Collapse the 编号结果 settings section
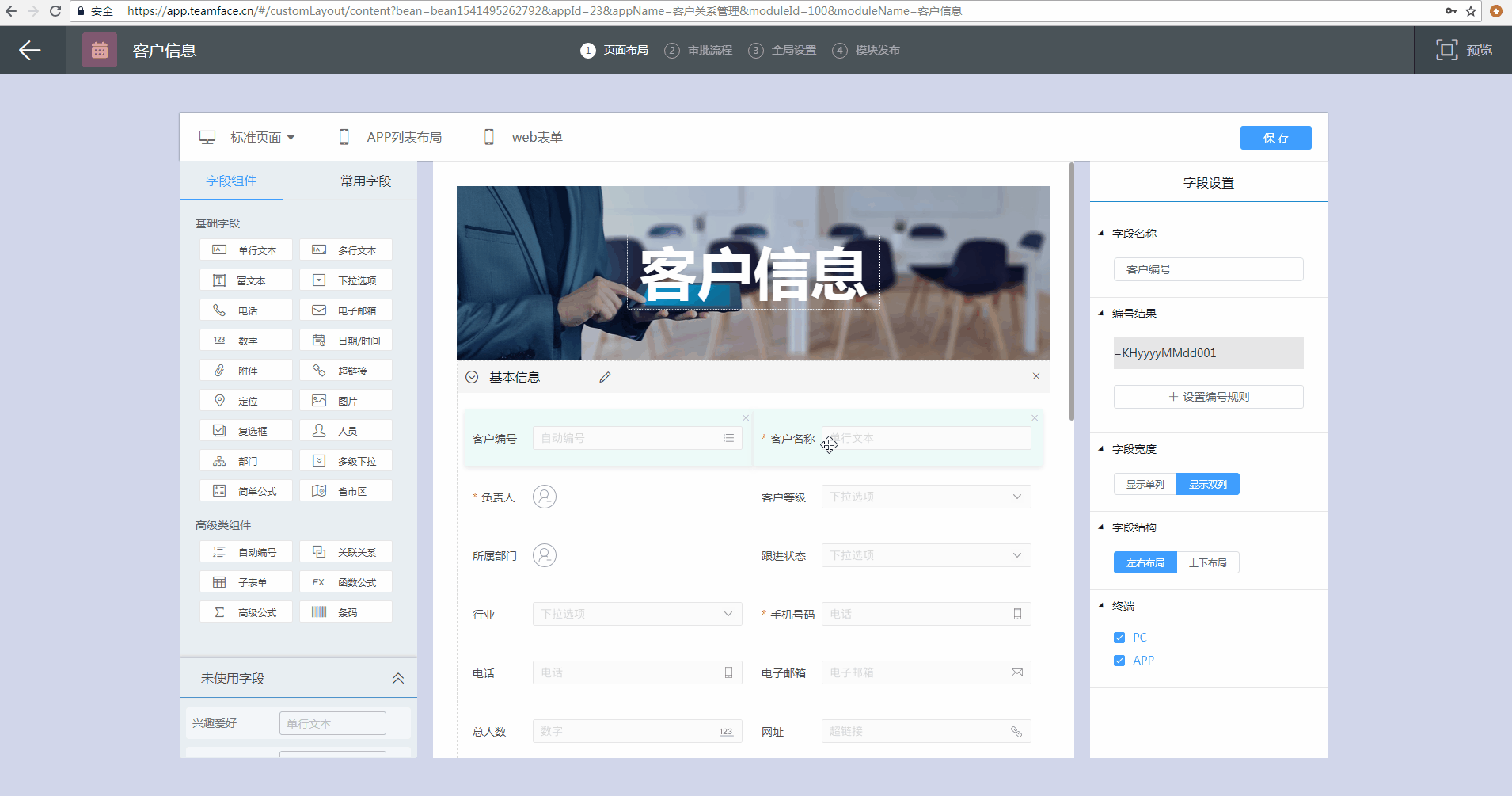This screenshot has height=796, width=1512. click(1100, 314)
